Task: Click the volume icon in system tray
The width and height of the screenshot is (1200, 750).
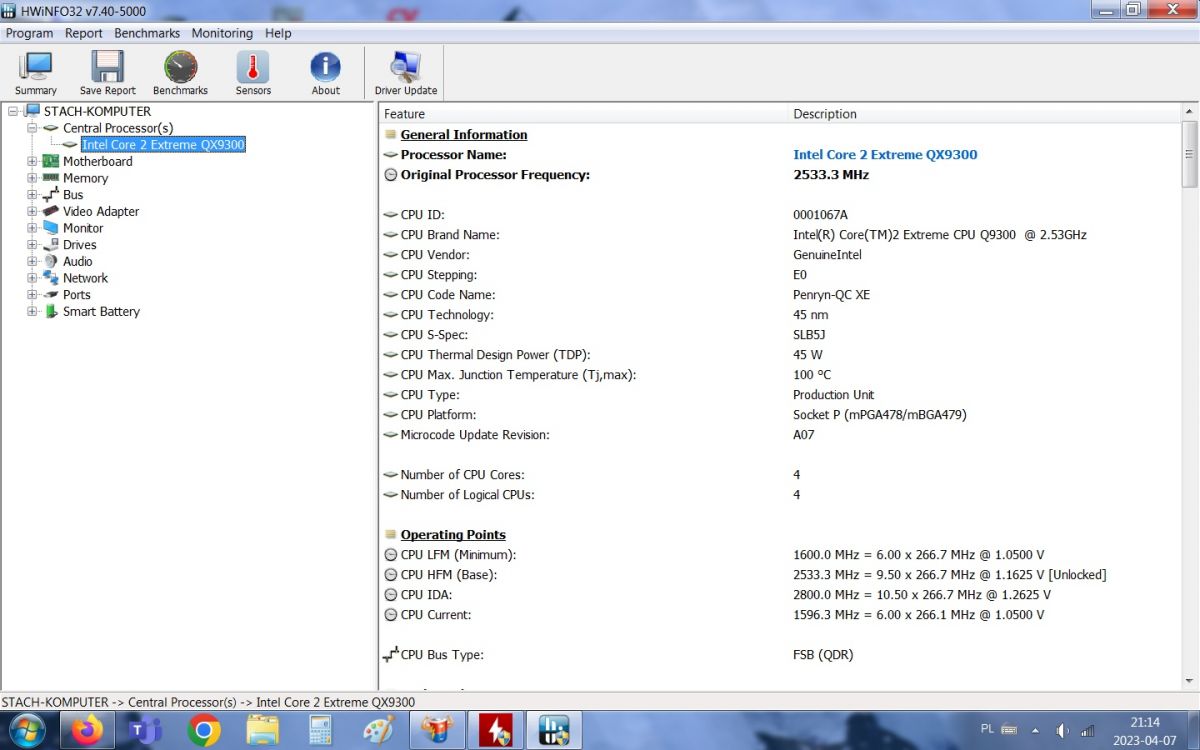Action: pos(1062,731)
